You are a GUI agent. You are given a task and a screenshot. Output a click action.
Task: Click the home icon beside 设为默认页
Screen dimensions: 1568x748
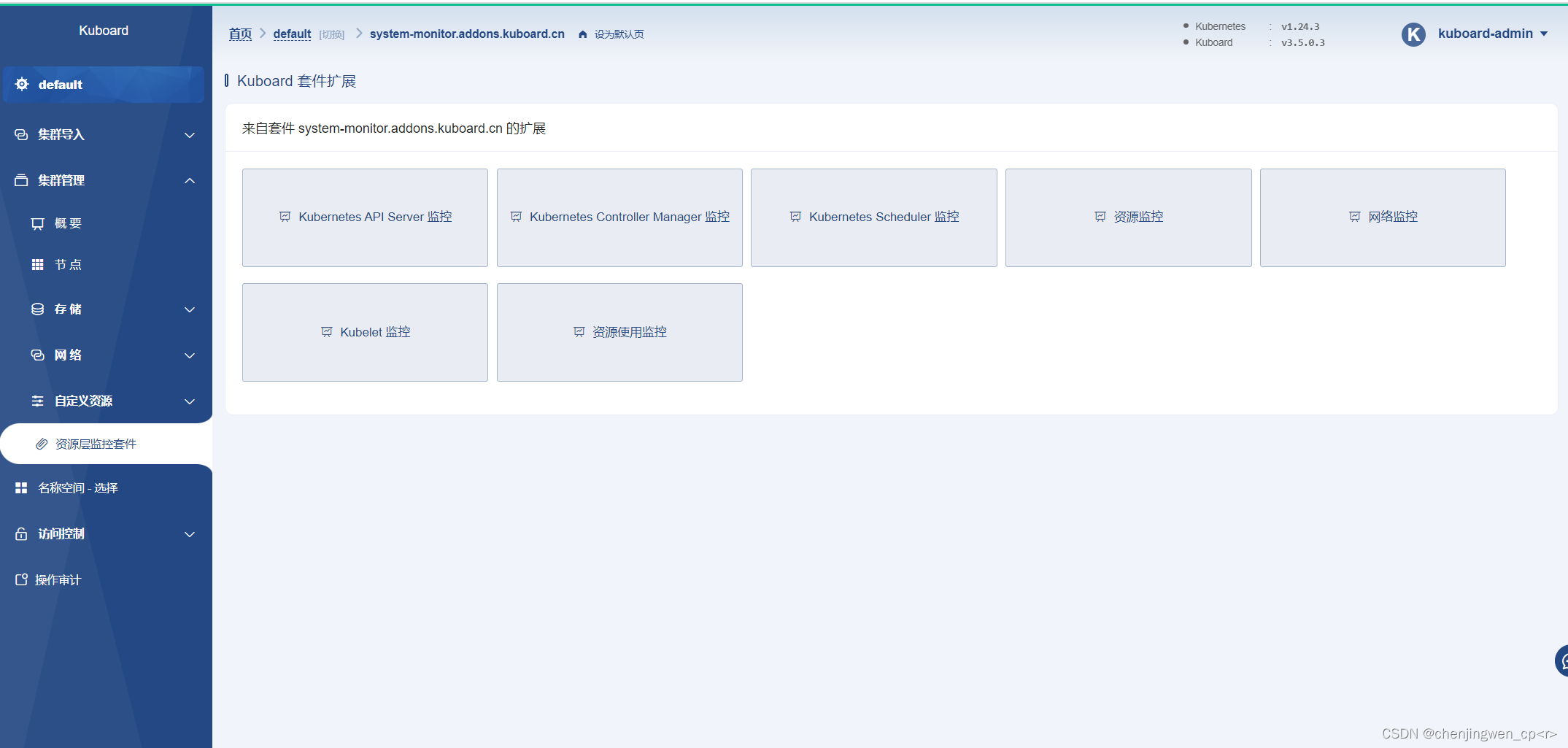(x=583, y=34)
